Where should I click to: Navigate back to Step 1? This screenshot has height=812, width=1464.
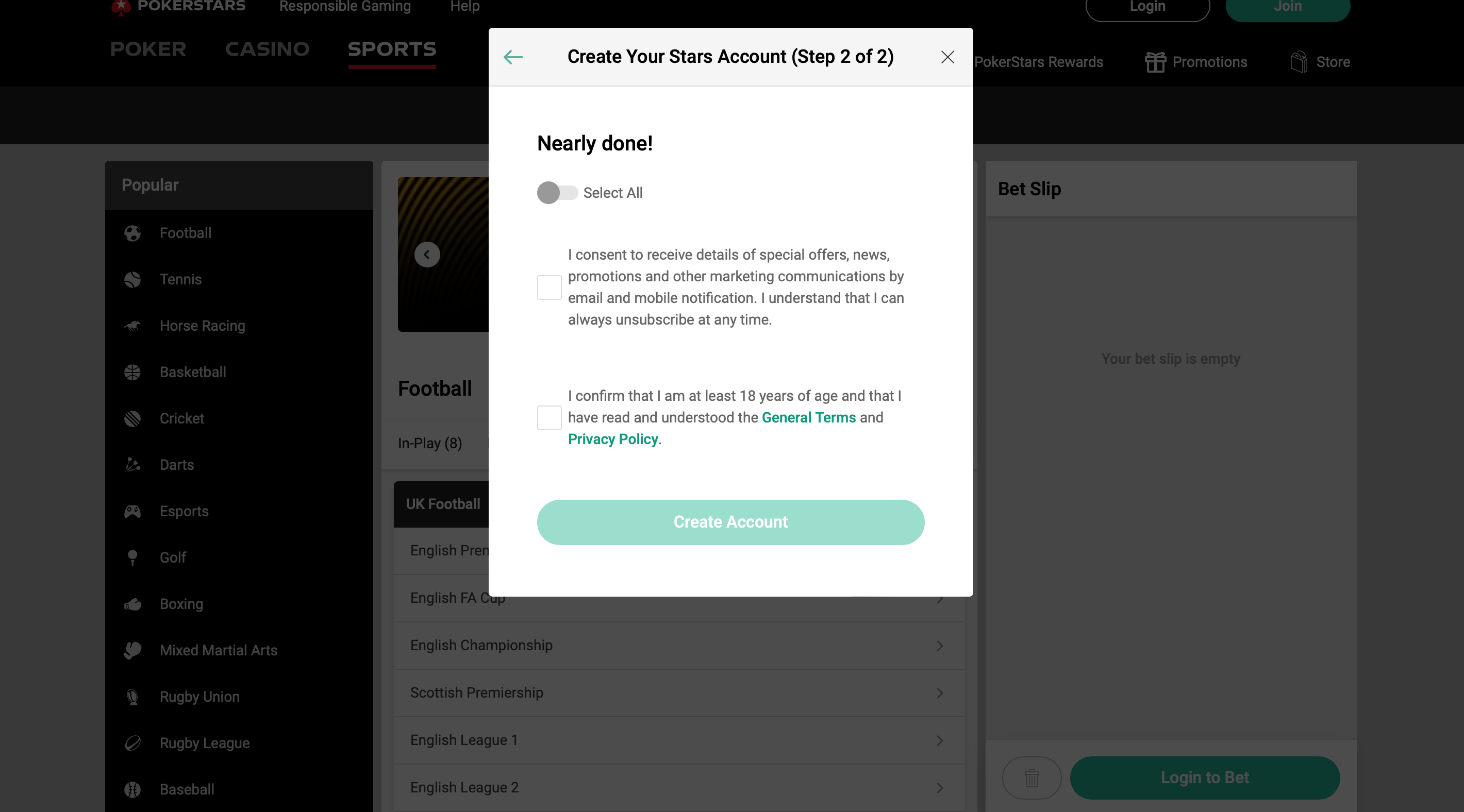[x=514, y=57]
